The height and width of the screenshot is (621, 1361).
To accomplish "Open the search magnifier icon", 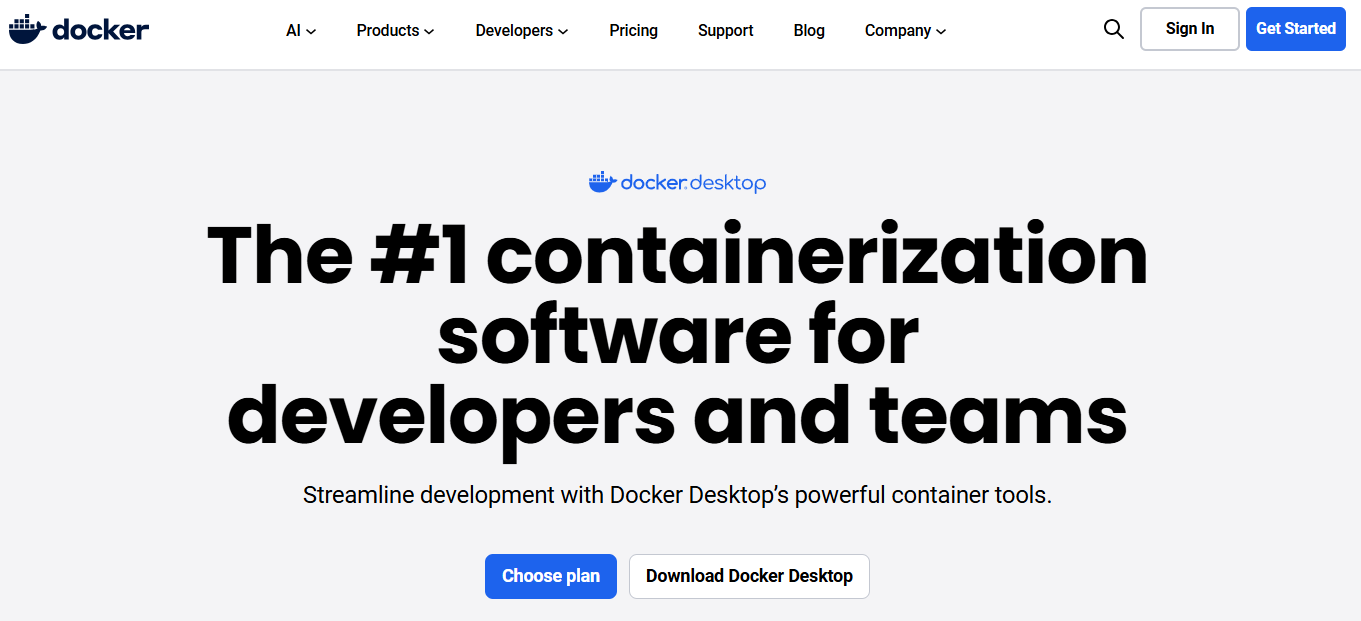I will coord(1114,29).
